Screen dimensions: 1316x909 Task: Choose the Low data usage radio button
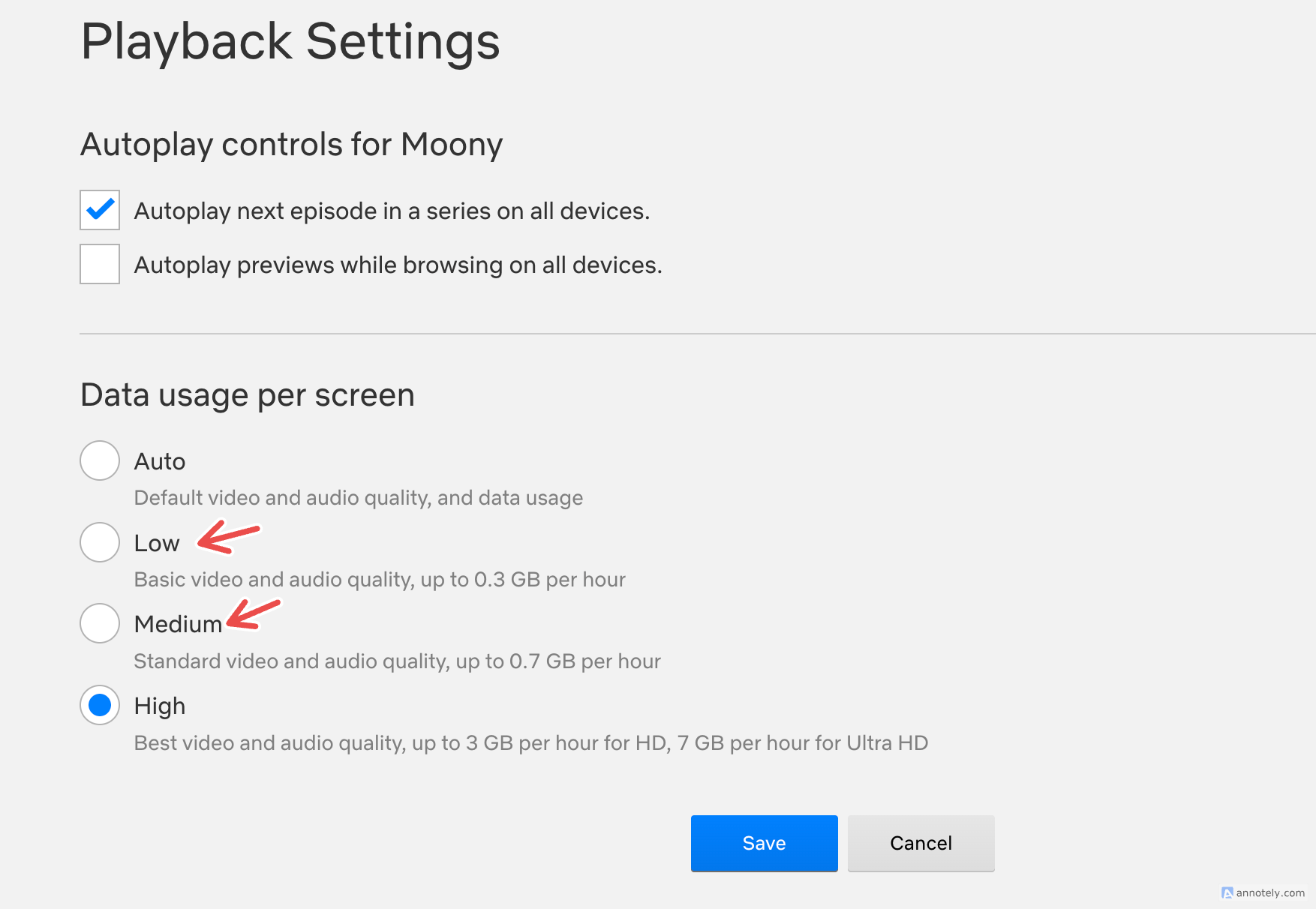(x=100, y=542)
